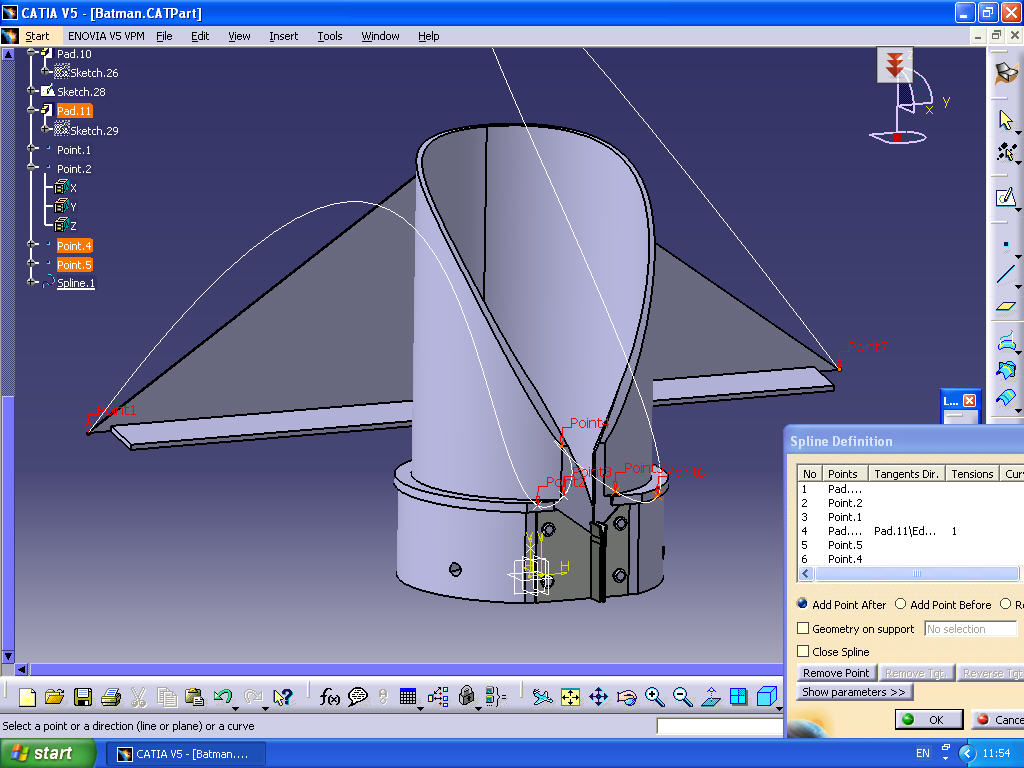
Task: Click the EN language indicator in tray
Action: pos(922,753)
